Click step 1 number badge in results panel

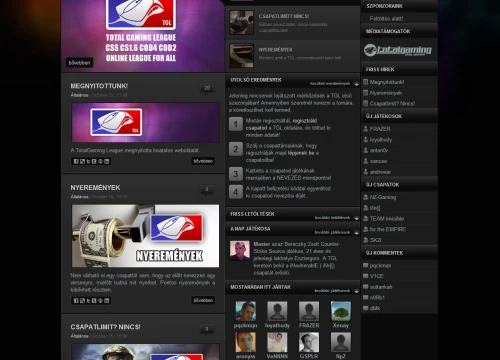pos(236,124)
